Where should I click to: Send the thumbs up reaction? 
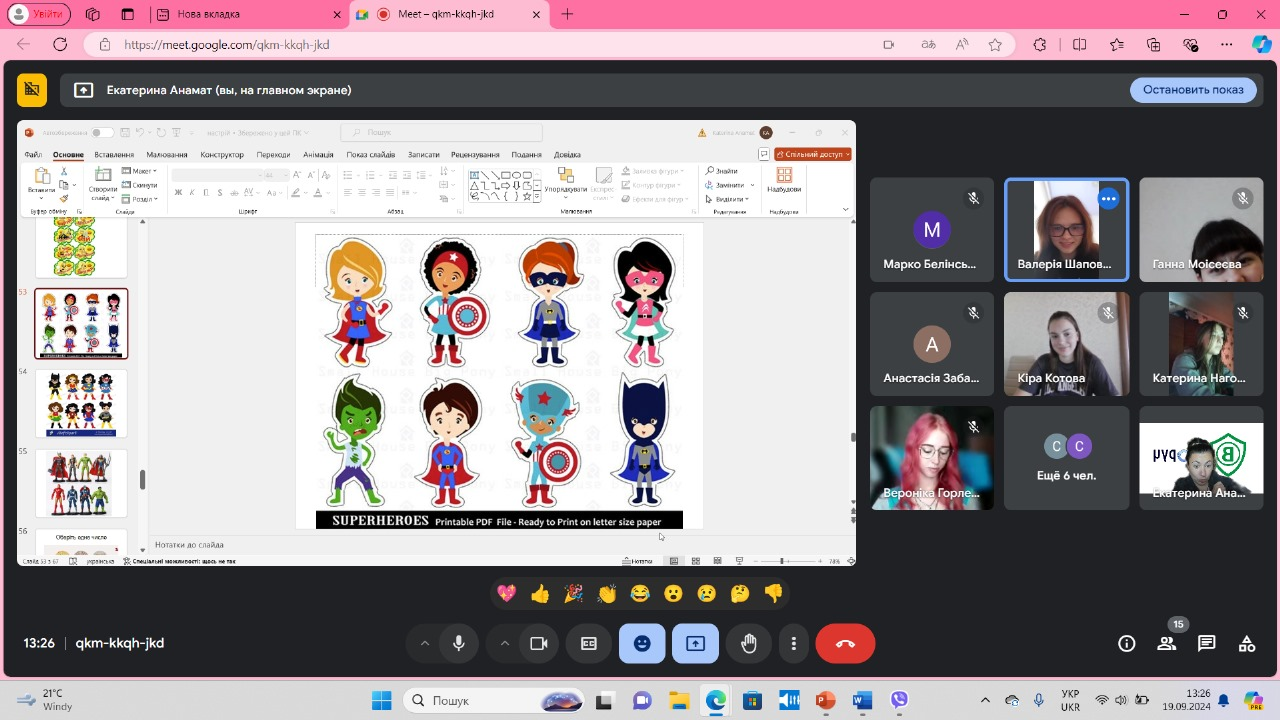tap(540, 593)
